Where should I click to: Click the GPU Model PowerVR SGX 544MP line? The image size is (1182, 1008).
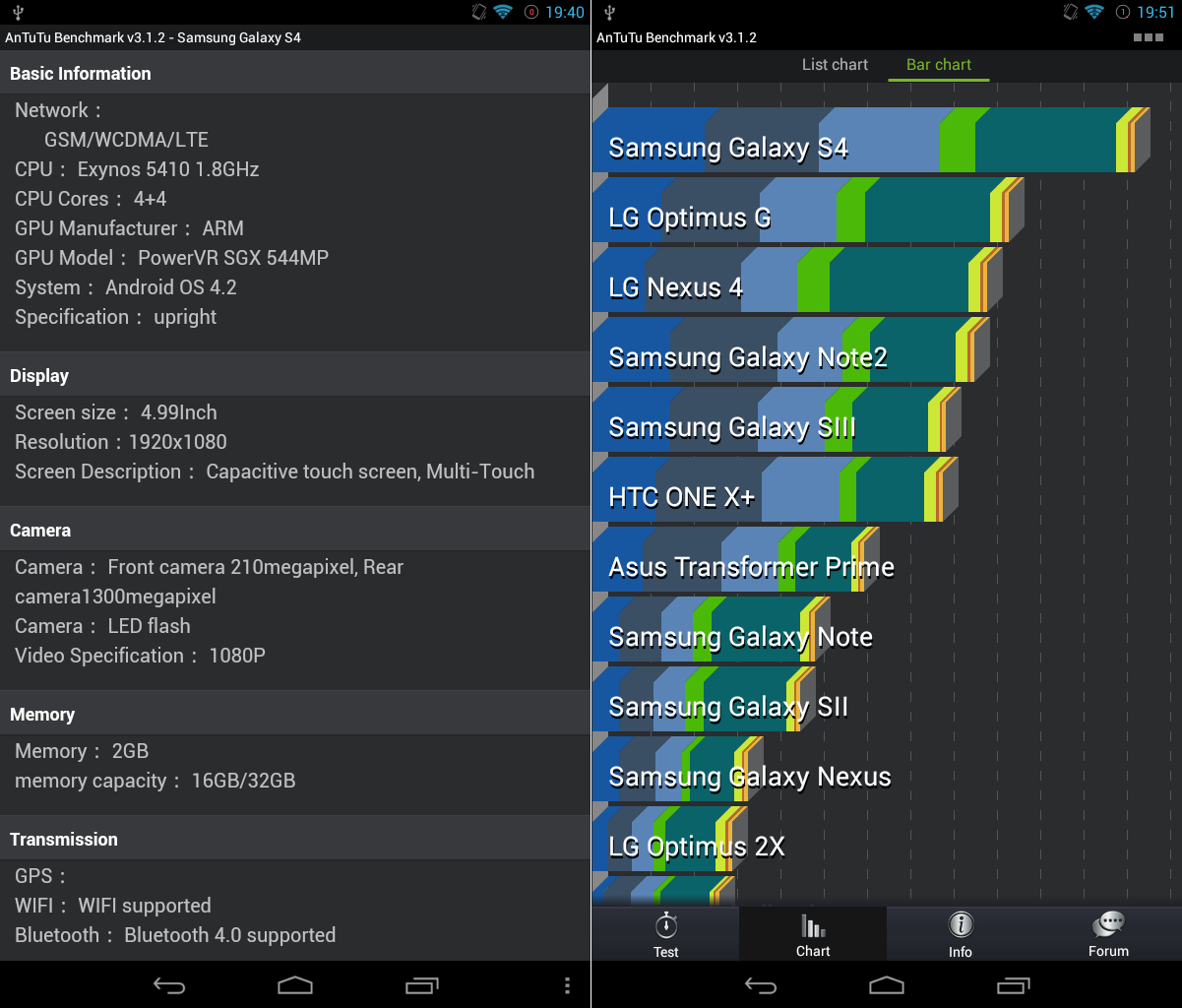(x=171, y=258)
